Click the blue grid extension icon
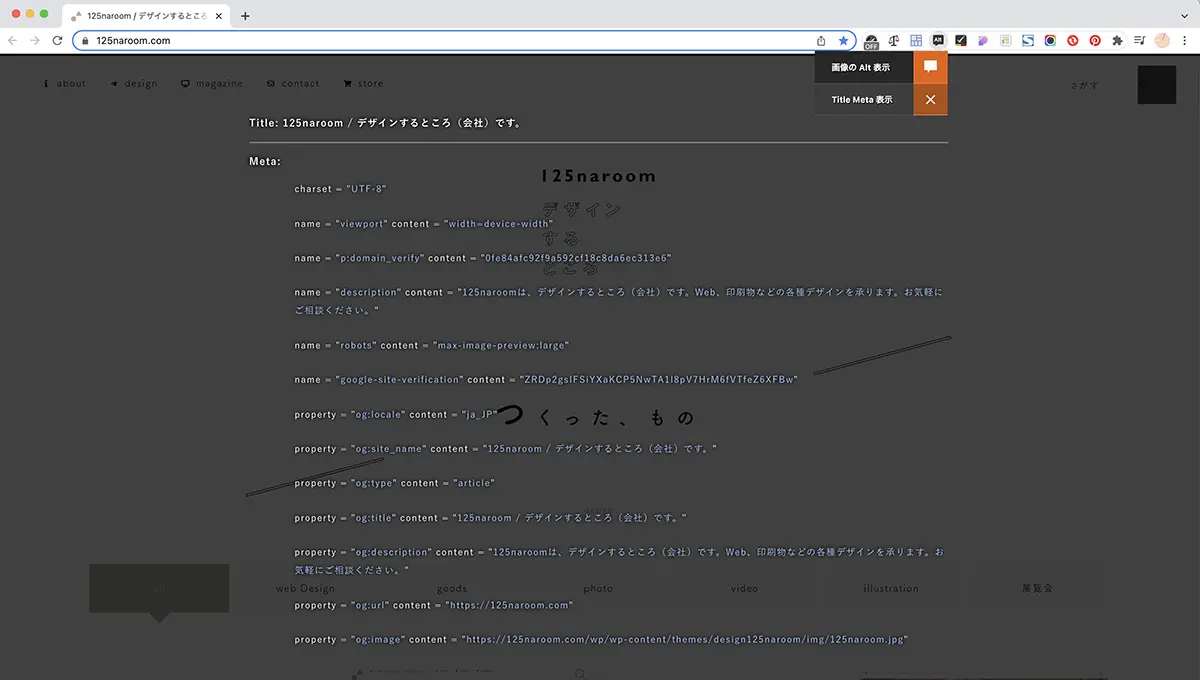 tap(916, 40)
